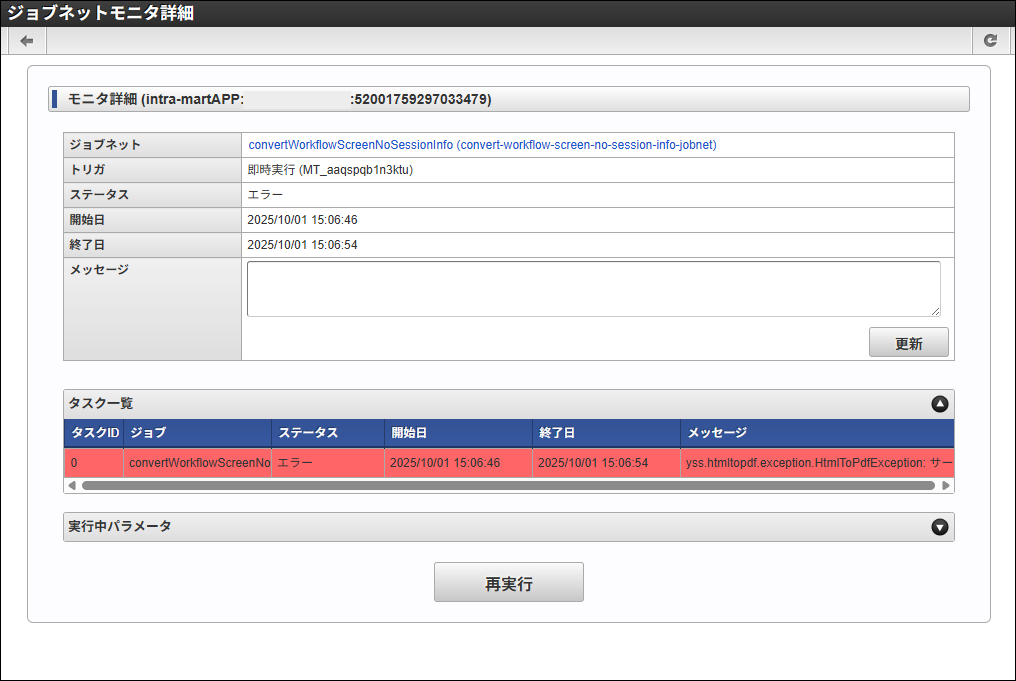Click the scrollbar right arrow

pos(945,485)
